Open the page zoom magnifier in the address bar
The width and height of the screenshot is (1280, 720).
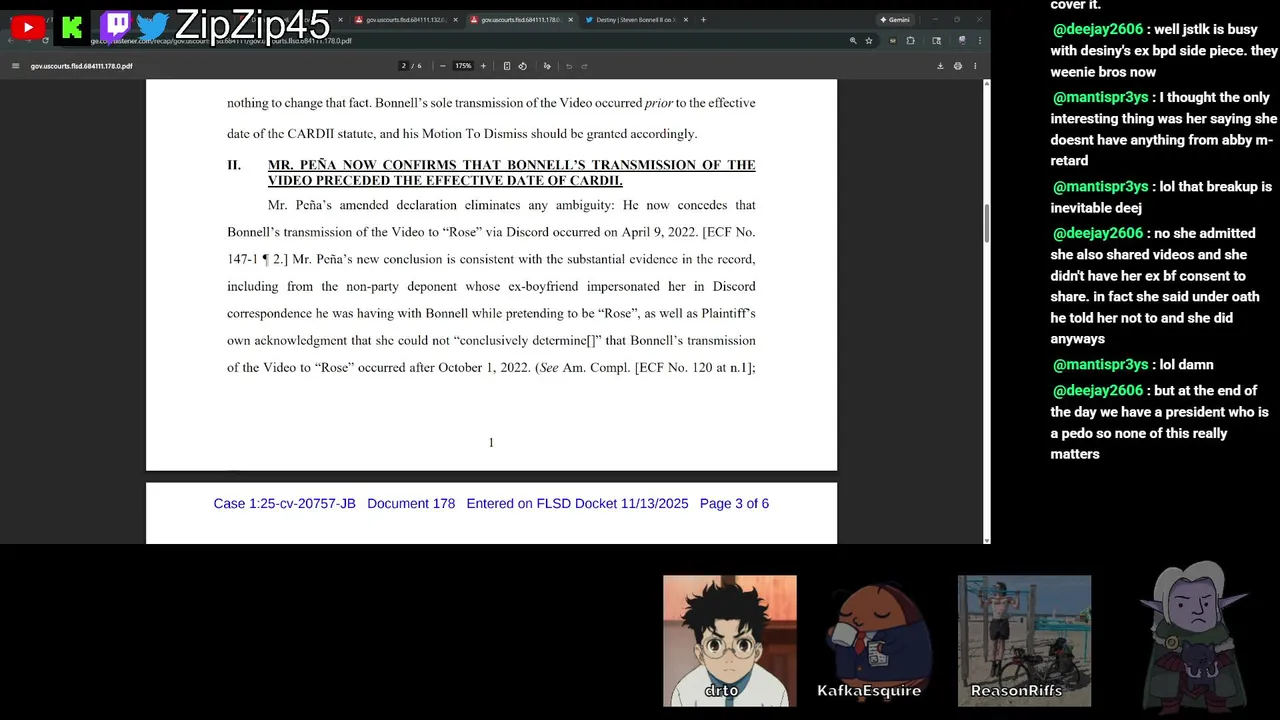click(853, 41)
